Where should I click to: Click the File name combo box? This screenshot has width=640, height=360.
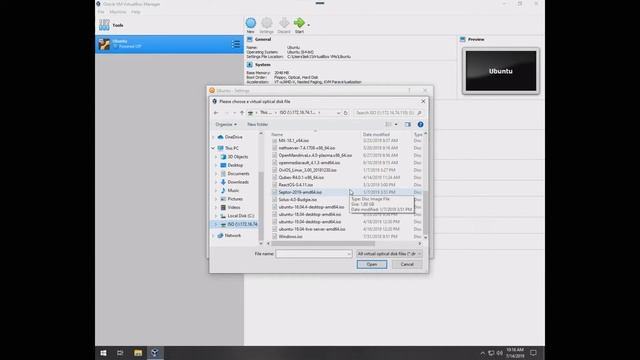[313, 254]
